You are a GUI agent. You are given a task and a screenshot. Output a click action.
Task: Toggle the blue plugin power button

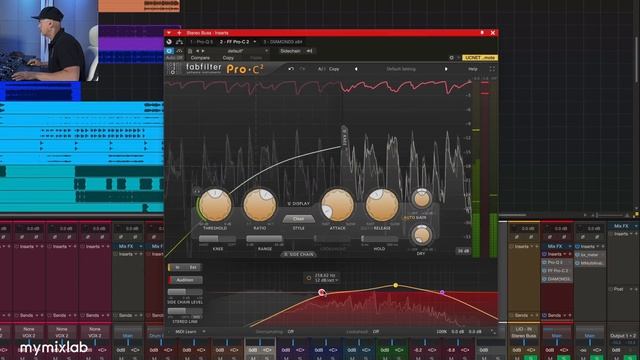click(x=169, y=51)
